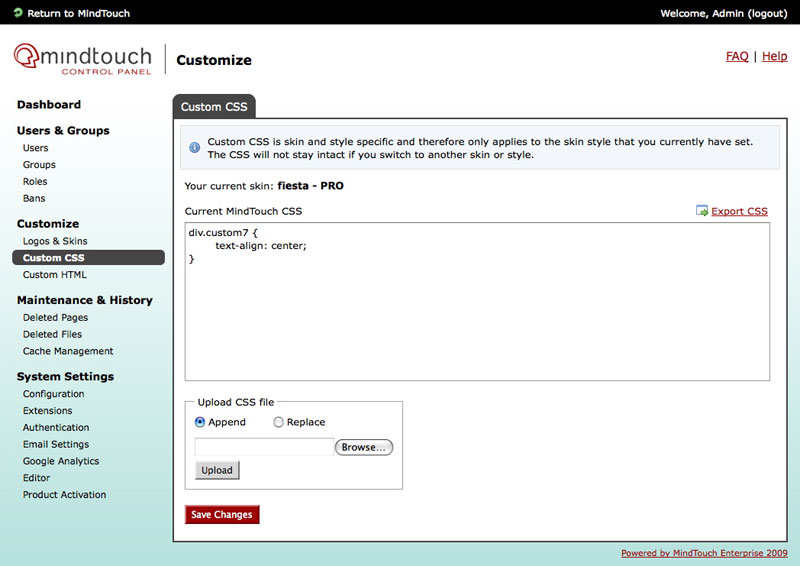Image resolution: width=800 pixels, height=566 pixels.
Task: Click the 'div.custom7 {' CSS line
Action: coord(223,233)
